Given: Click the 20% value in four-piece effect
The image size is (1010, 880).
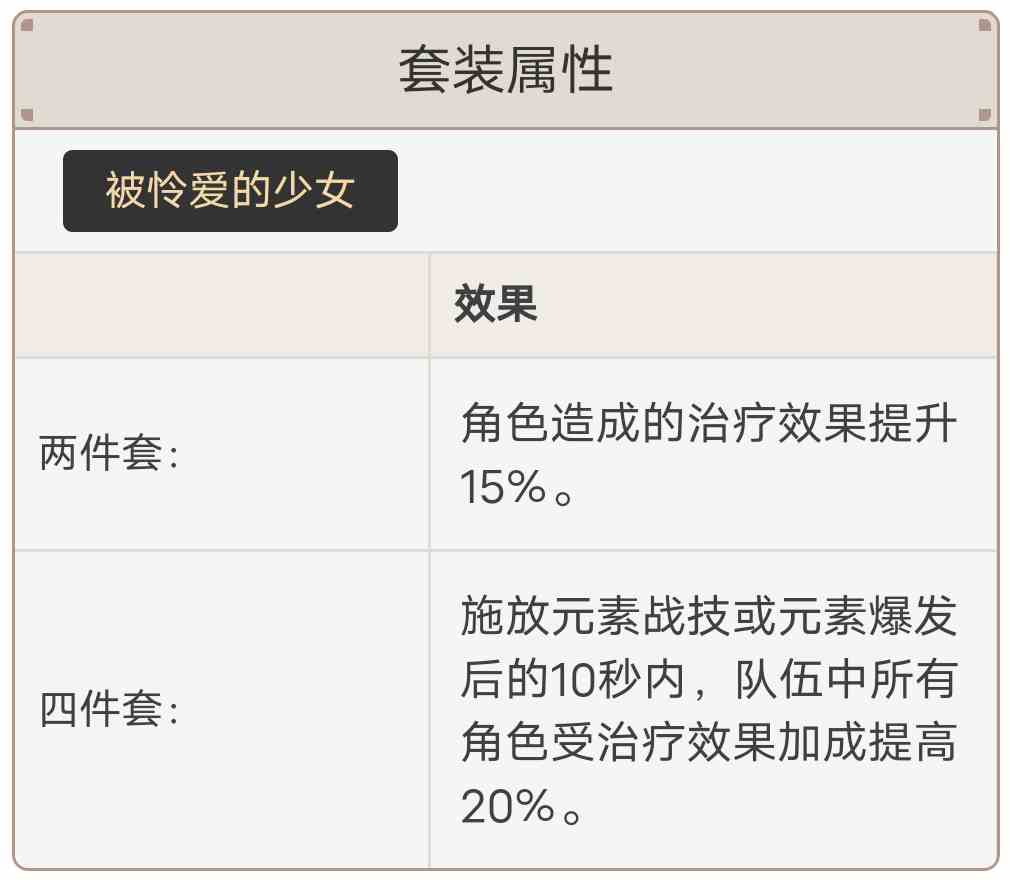Looking at the screenshot, I should (508, 805).
